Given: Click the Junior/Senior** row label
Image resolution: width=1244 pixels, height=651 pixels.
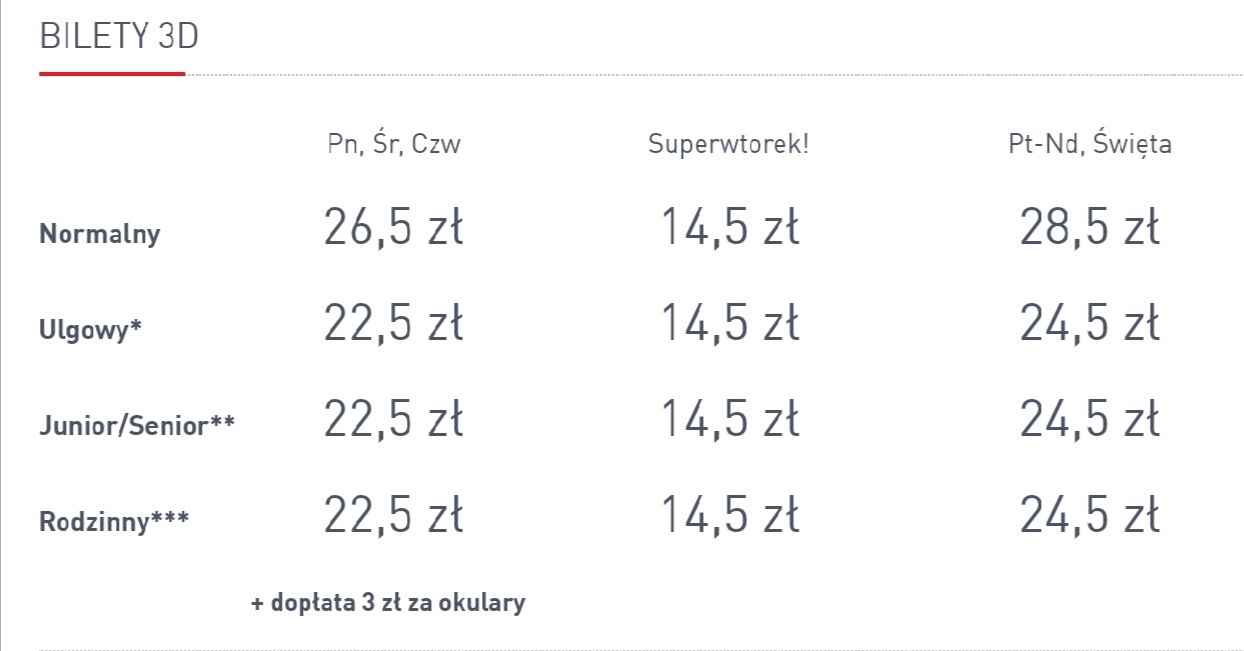Looking at the screenshot, I should [137, 425].
